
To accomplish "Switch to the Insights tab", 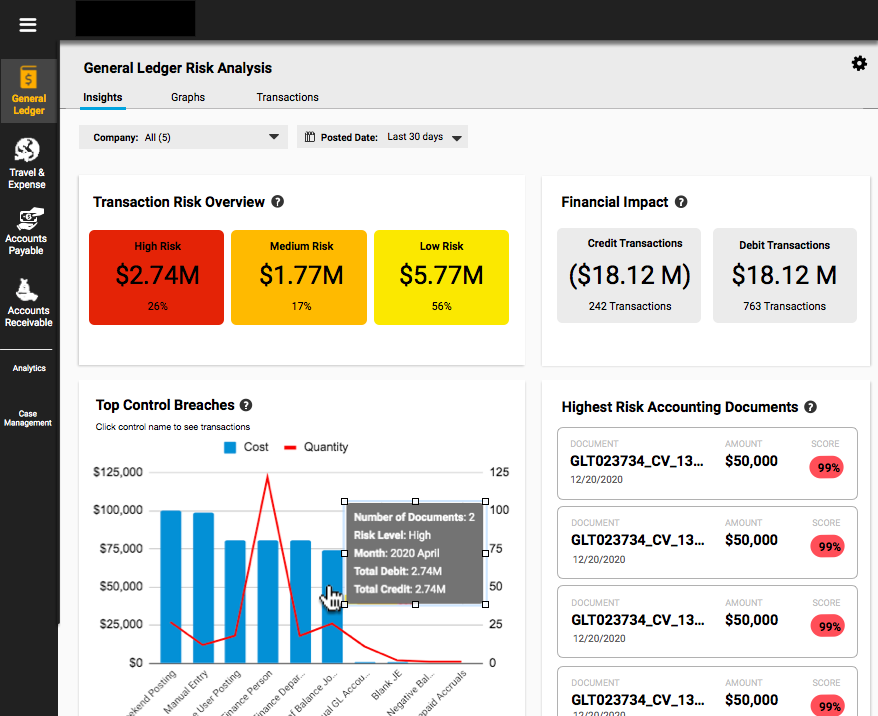I will (x=102, y=97).
